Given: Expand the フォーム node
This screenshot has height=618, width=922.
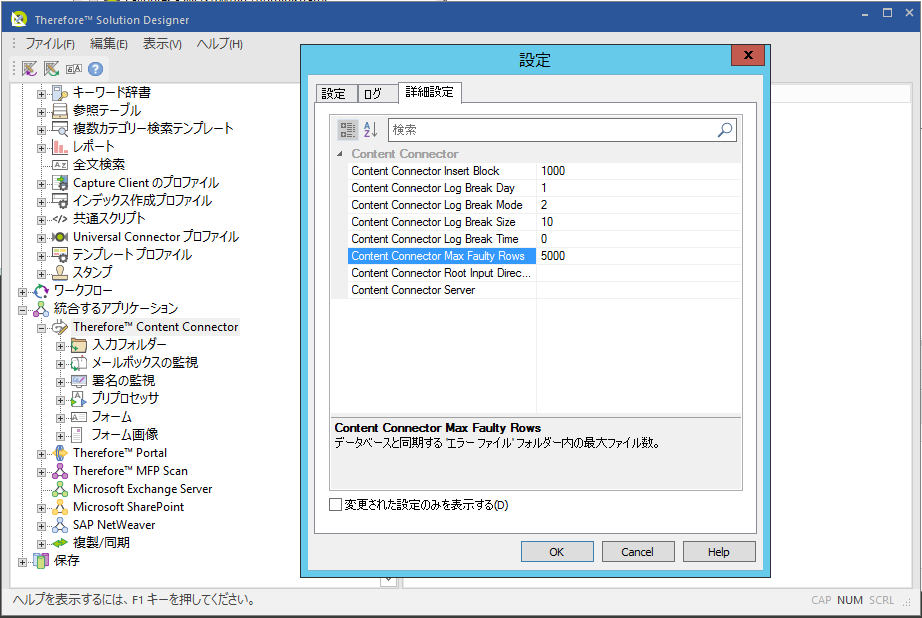Looking at the screenshot, I should (x=61, y=419).
